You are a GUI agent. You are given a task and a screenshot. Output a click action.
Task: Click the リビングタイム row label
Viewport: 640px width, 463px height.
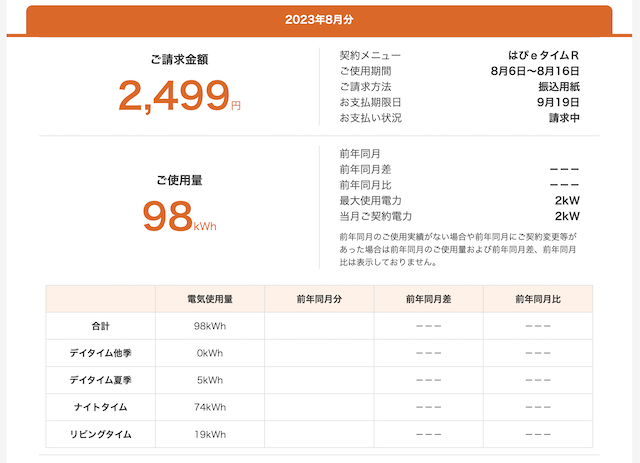pyautogui.click(x=100, y=434)
